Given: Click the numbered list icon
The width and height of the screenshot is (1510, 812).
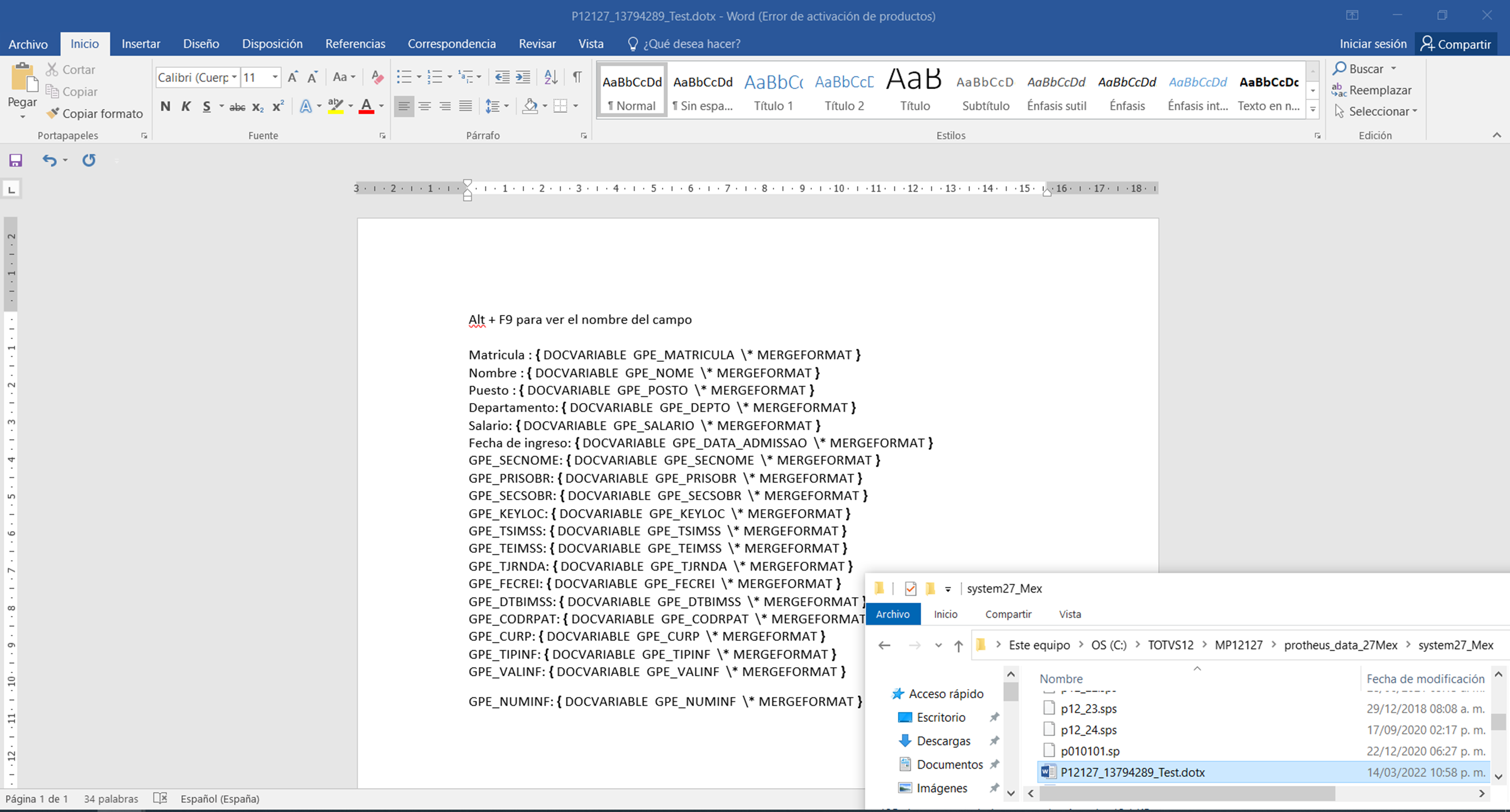Looking at the screenshot, I should tap(434, 77).
